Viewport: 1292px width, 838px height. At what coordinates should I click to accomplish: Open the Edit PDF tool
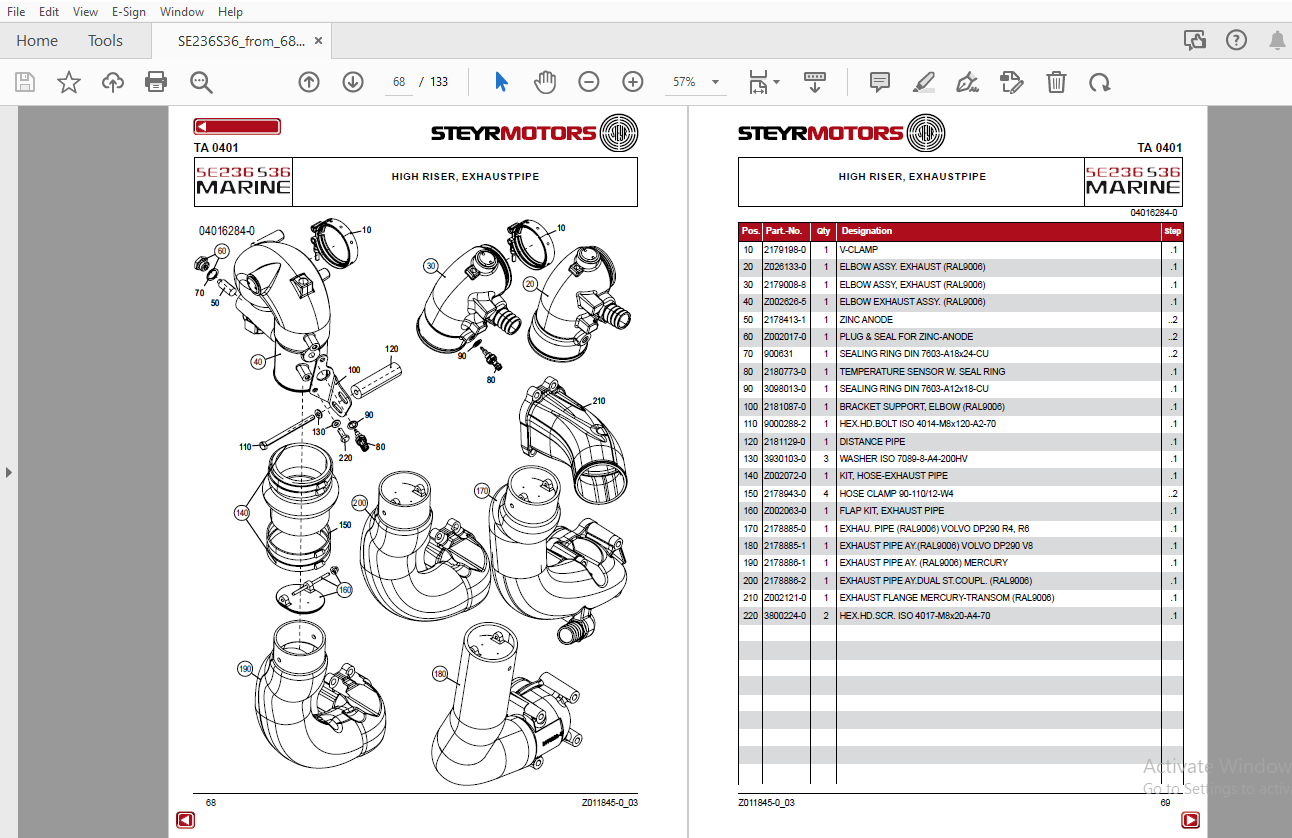tap(1012, 82)
